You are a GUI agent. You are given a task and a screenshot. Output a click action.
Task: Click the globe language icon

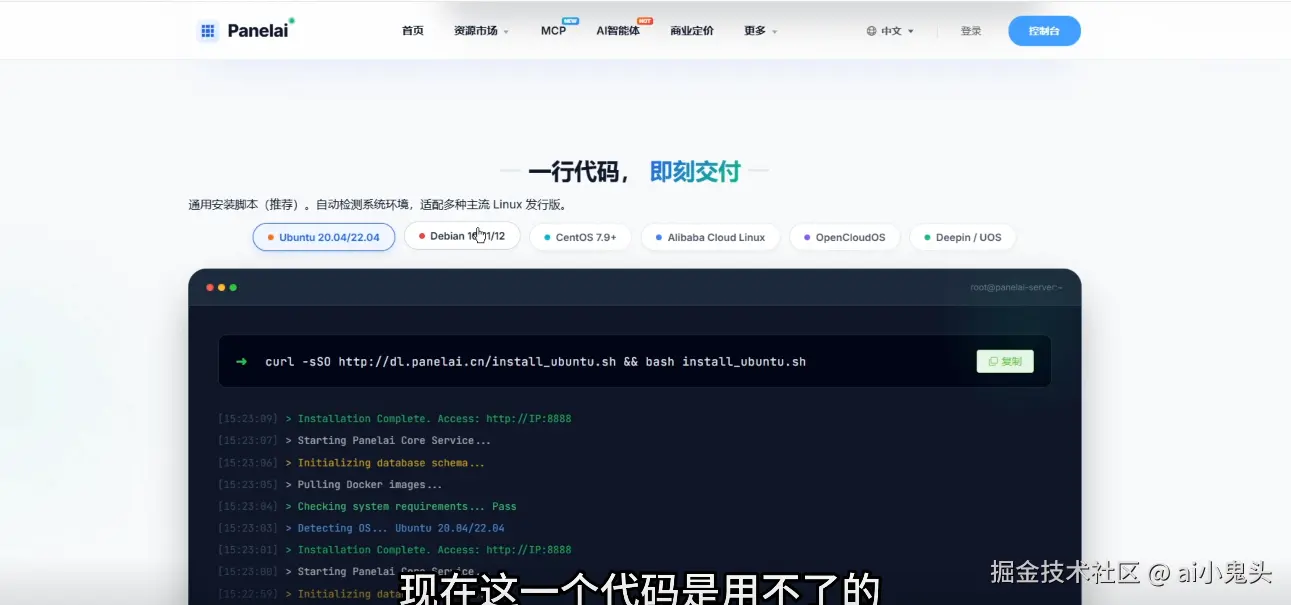[872, 31]
